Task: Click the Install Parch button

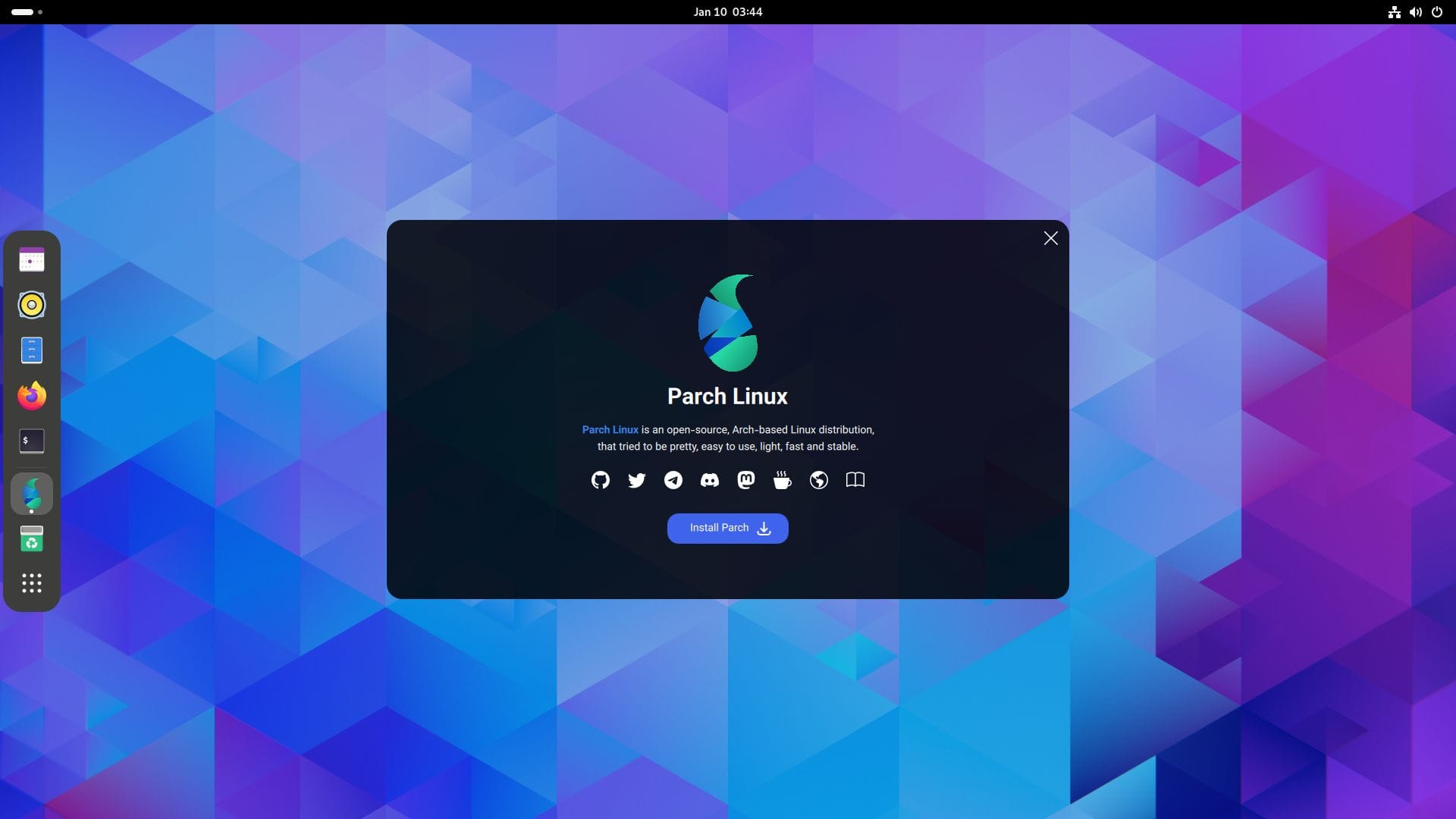Action: pyautogui.click(x=727, y=528)
